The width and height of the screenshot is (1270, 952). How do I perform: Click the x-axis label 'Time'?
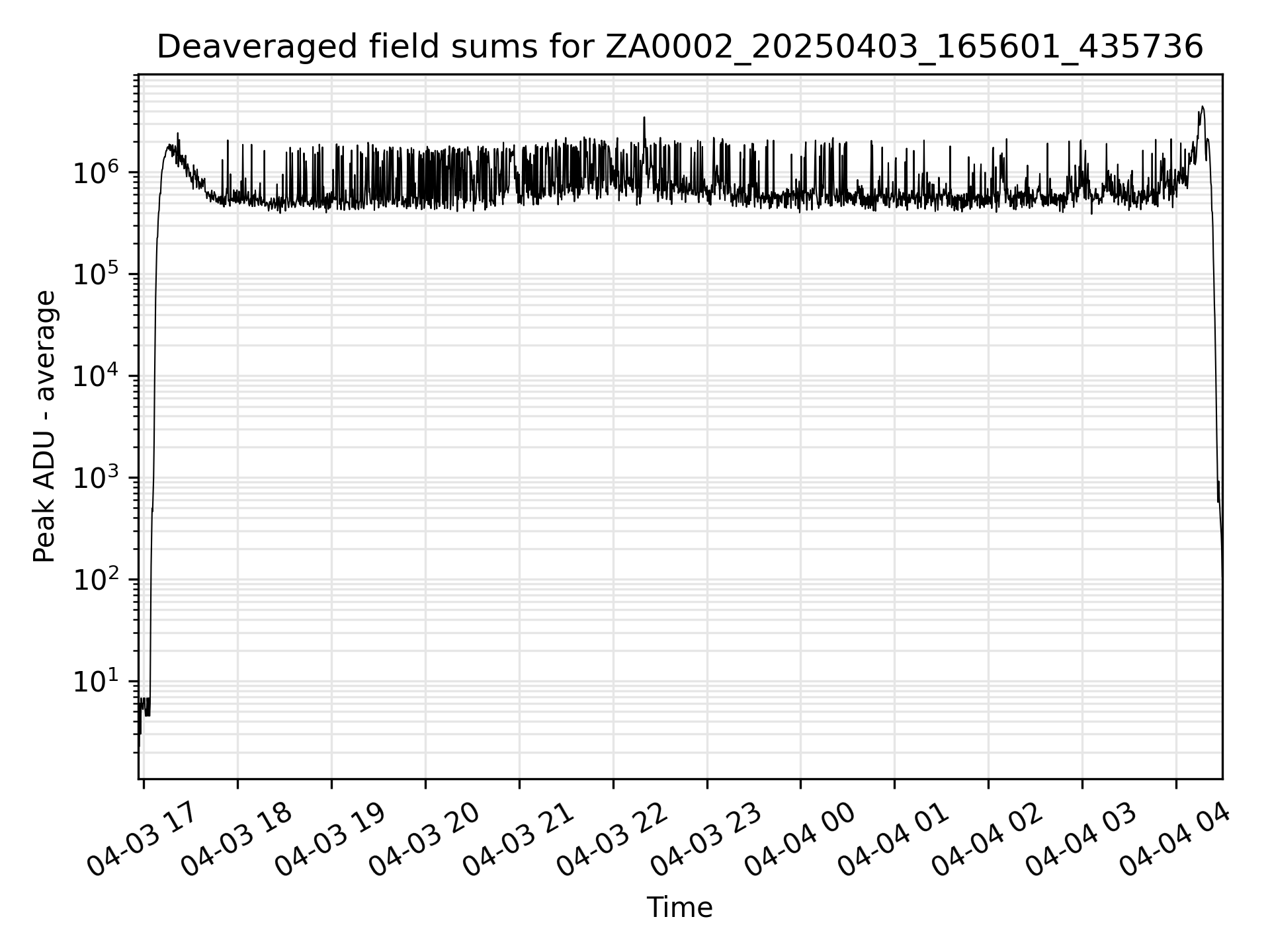[679, 908]
